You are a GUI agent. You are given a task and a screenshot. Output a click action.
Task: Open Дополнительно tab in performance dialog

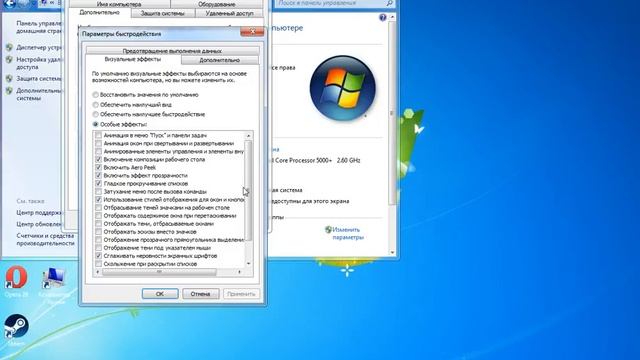[220, 60]
